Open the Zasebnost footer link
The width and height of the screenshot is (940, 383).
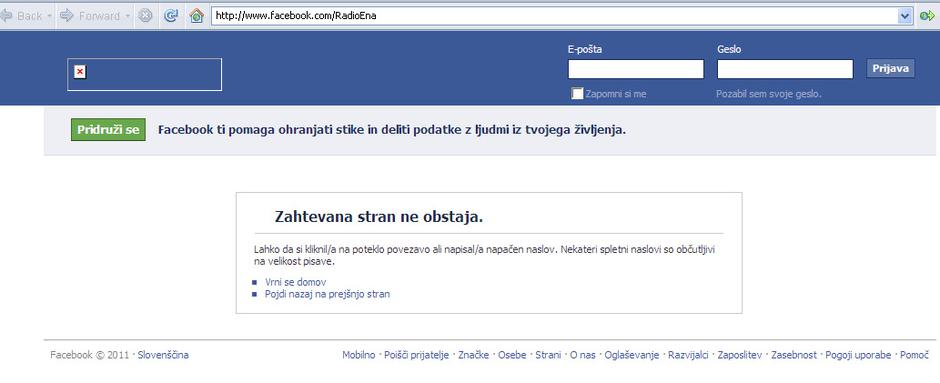coord(794,355)
